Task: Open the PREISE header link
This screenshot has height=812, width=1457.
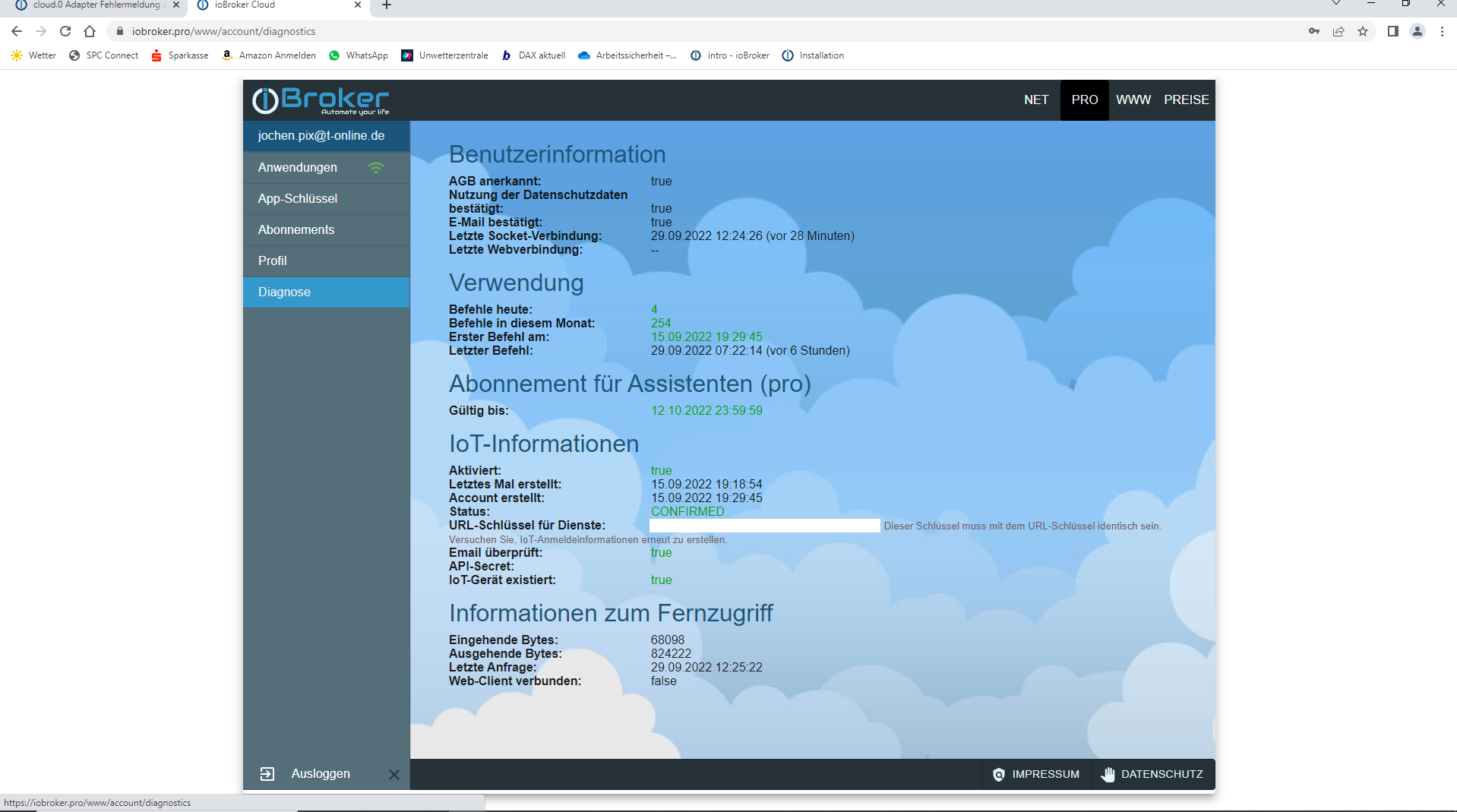Action: pyautogui.click(x=1187, y=100)
